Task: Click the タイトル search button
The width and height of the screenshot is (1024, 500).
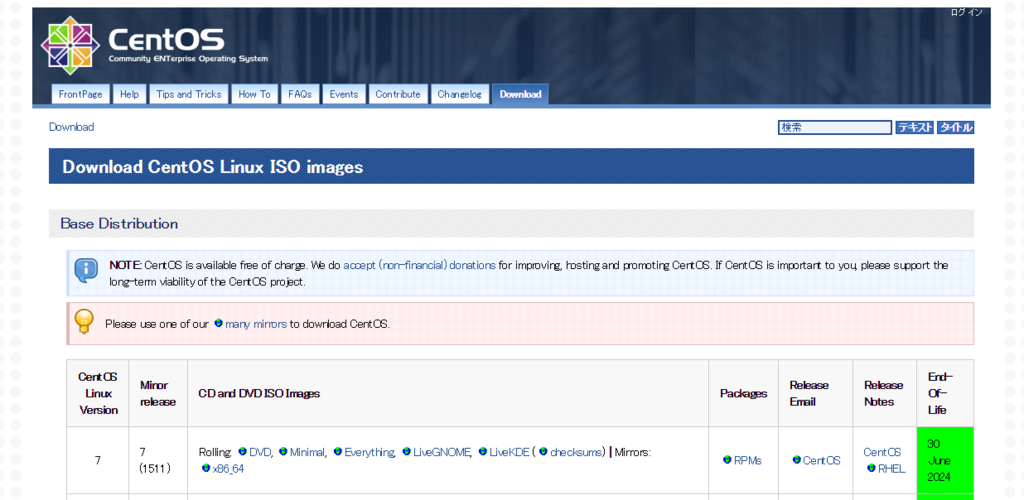Action: point(955,128)
